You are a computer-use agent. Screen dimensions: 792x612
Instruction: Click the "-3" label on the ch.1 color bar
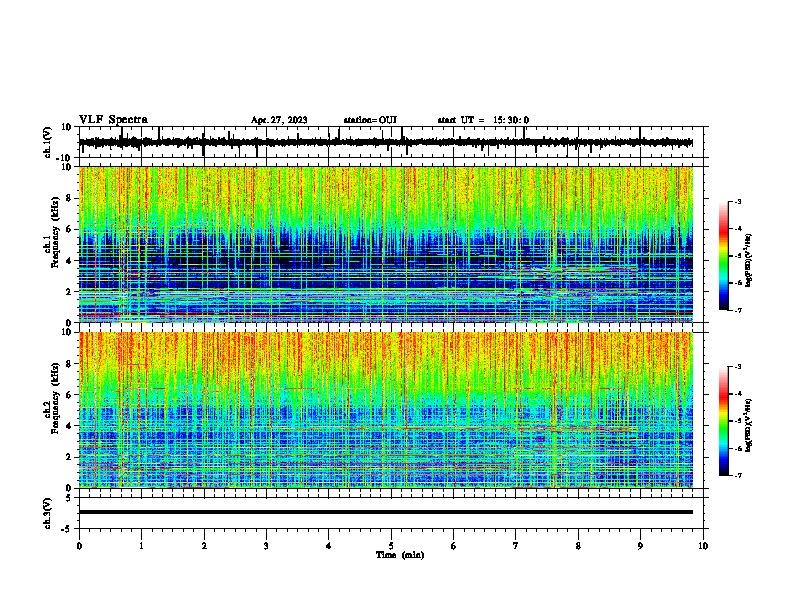click(x=738, y=202)
